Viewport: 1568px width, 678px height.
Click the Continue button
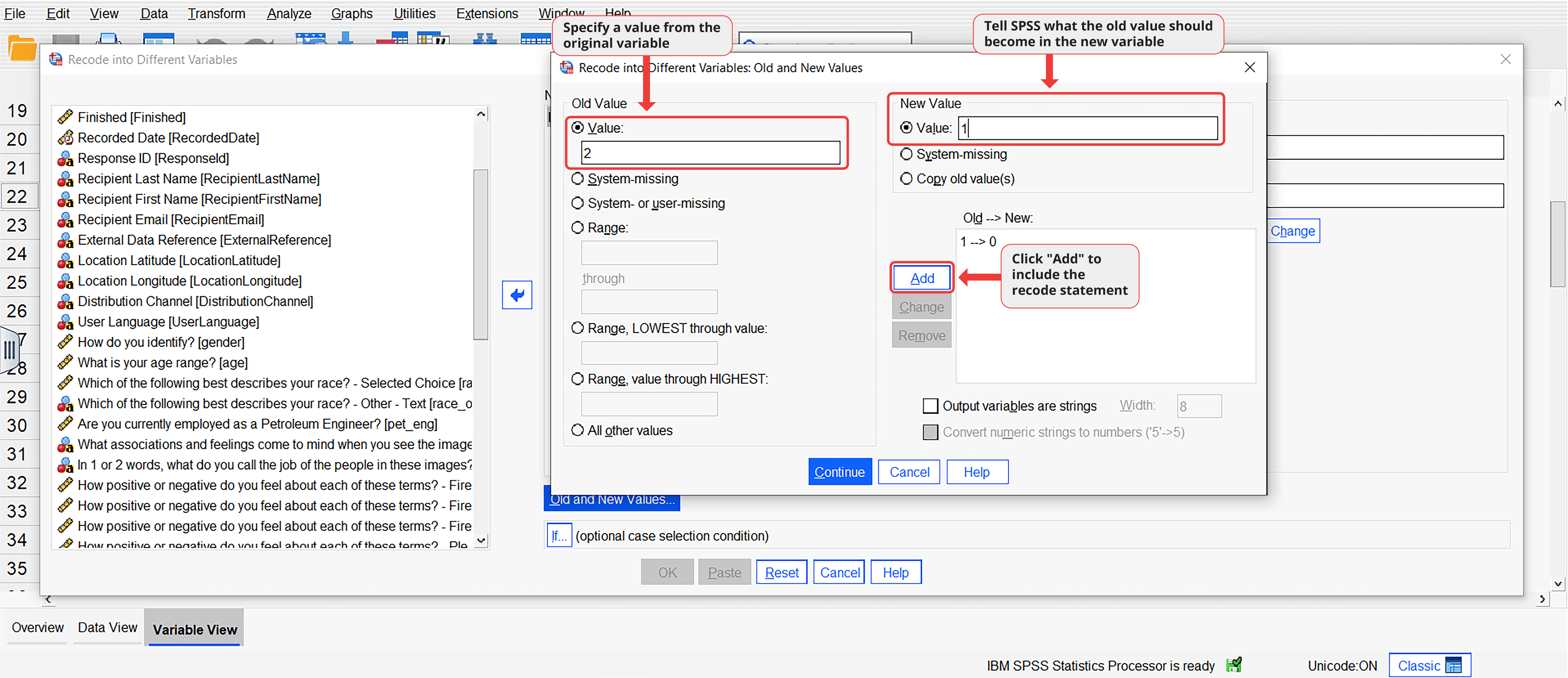tap(840, 472)
